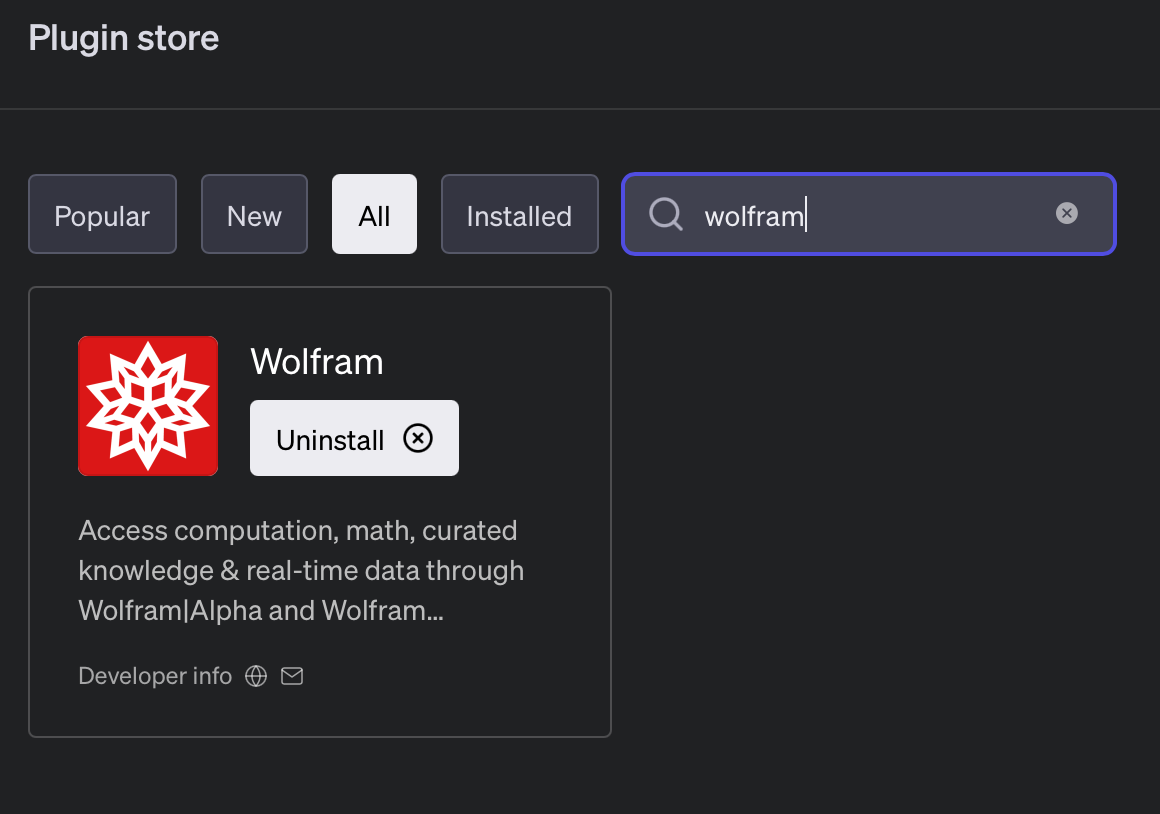Switch to the New plugins filter
Viewport: 1160px width, 814px height.
[254, 214]
